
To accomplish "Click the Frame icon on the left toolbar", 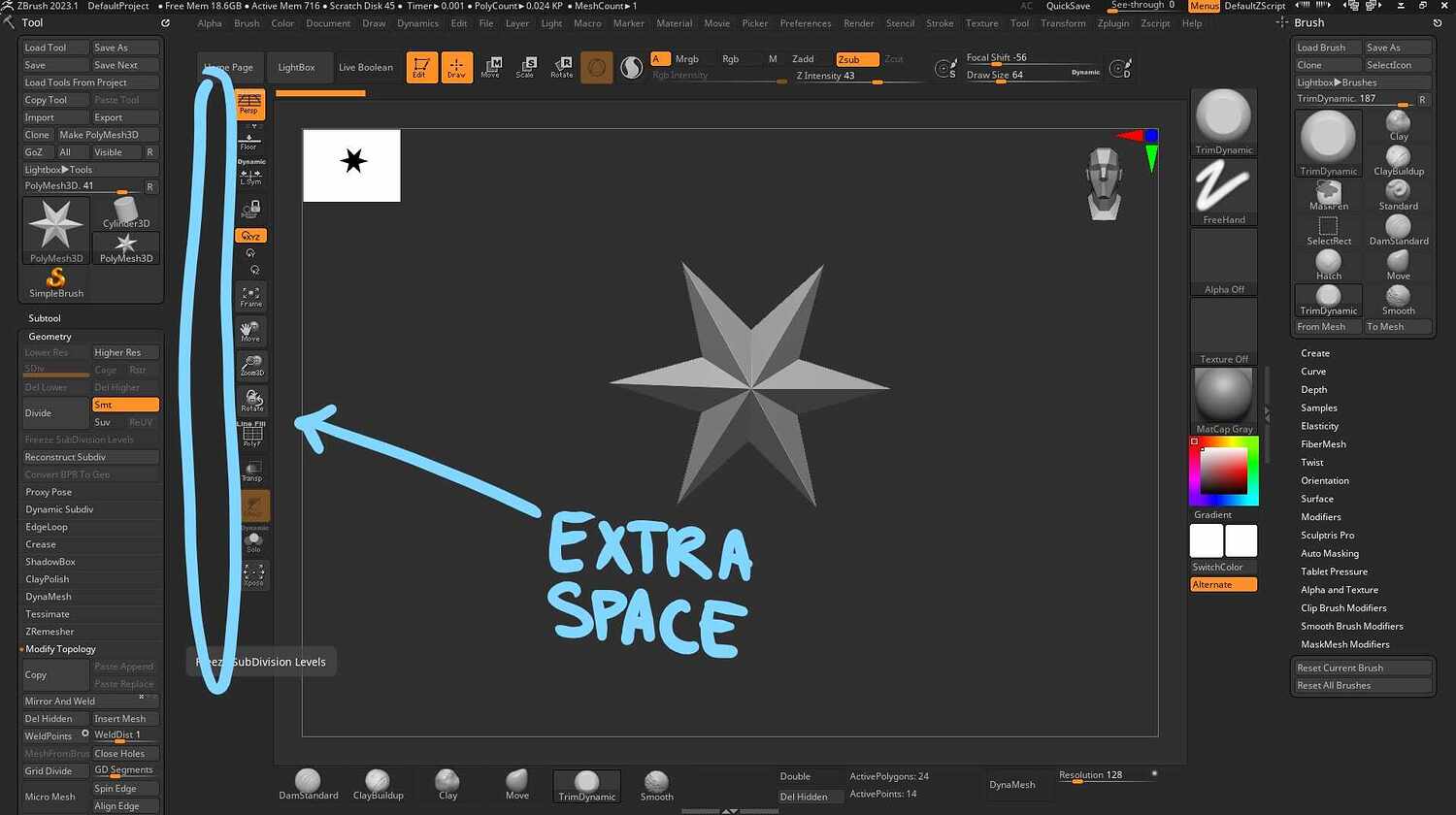I will [250, 296].
